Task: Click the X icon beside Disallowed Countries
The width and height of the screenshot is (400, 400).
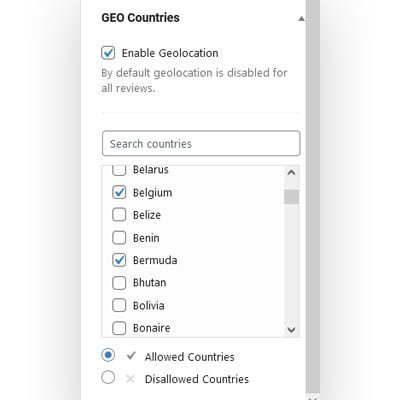Action: (x=130, y=379)
